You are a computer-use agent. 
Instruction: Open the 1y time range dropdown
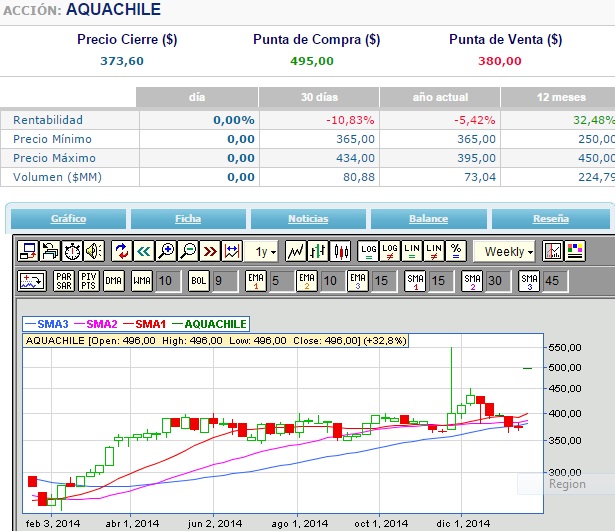click(x=261, y=251)
